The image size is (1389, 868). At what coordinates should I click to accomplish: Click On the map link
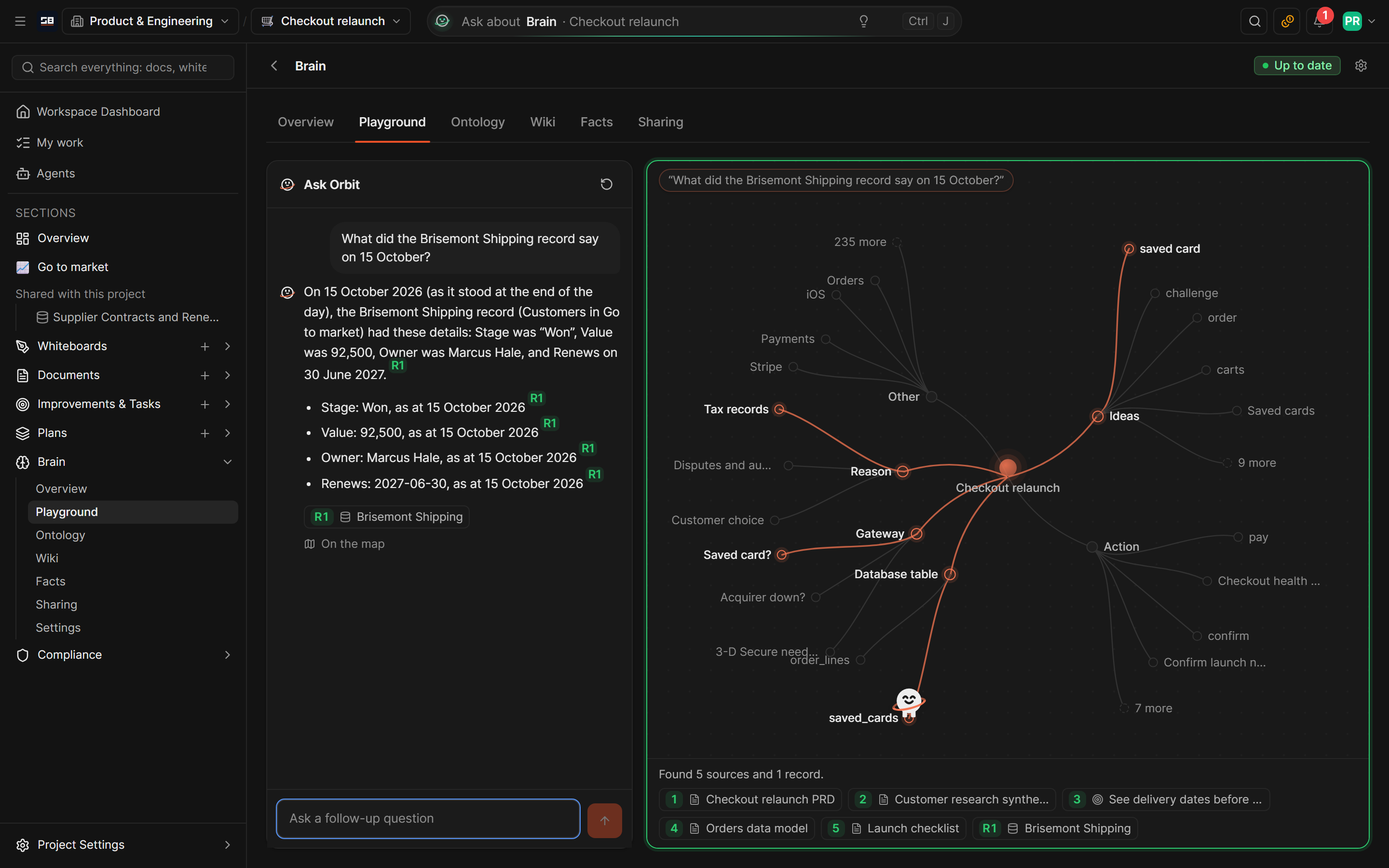344,543
